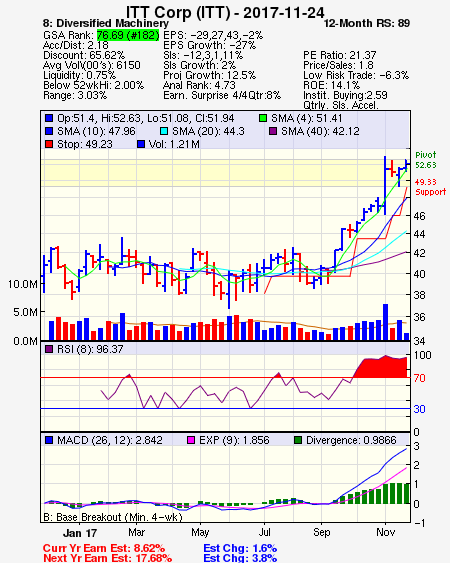
Task: Click the green 'Pivot 52.63' label
Action: (426, 160)
